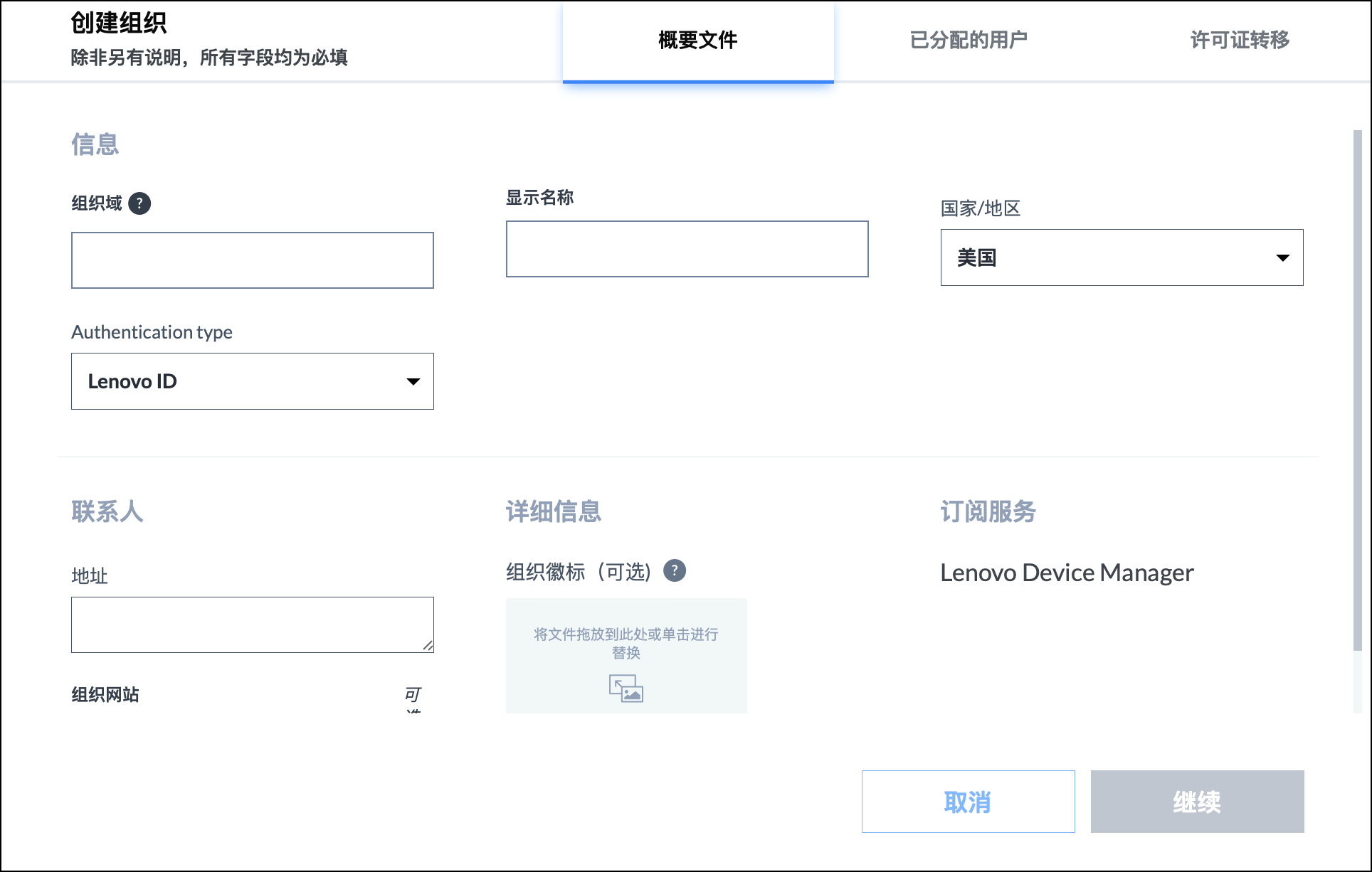Image resolution: width=1372 pixels, height=872 pixels.
Task: Select Lenovo Device Manager subscription entry
Action: [x=1066, y=573]
